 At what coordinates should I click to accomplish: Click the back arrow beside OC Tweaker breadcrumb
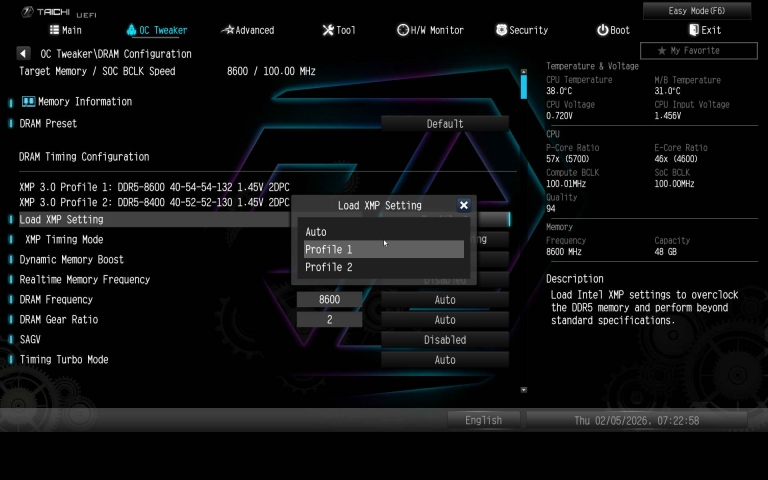(24, 53)
